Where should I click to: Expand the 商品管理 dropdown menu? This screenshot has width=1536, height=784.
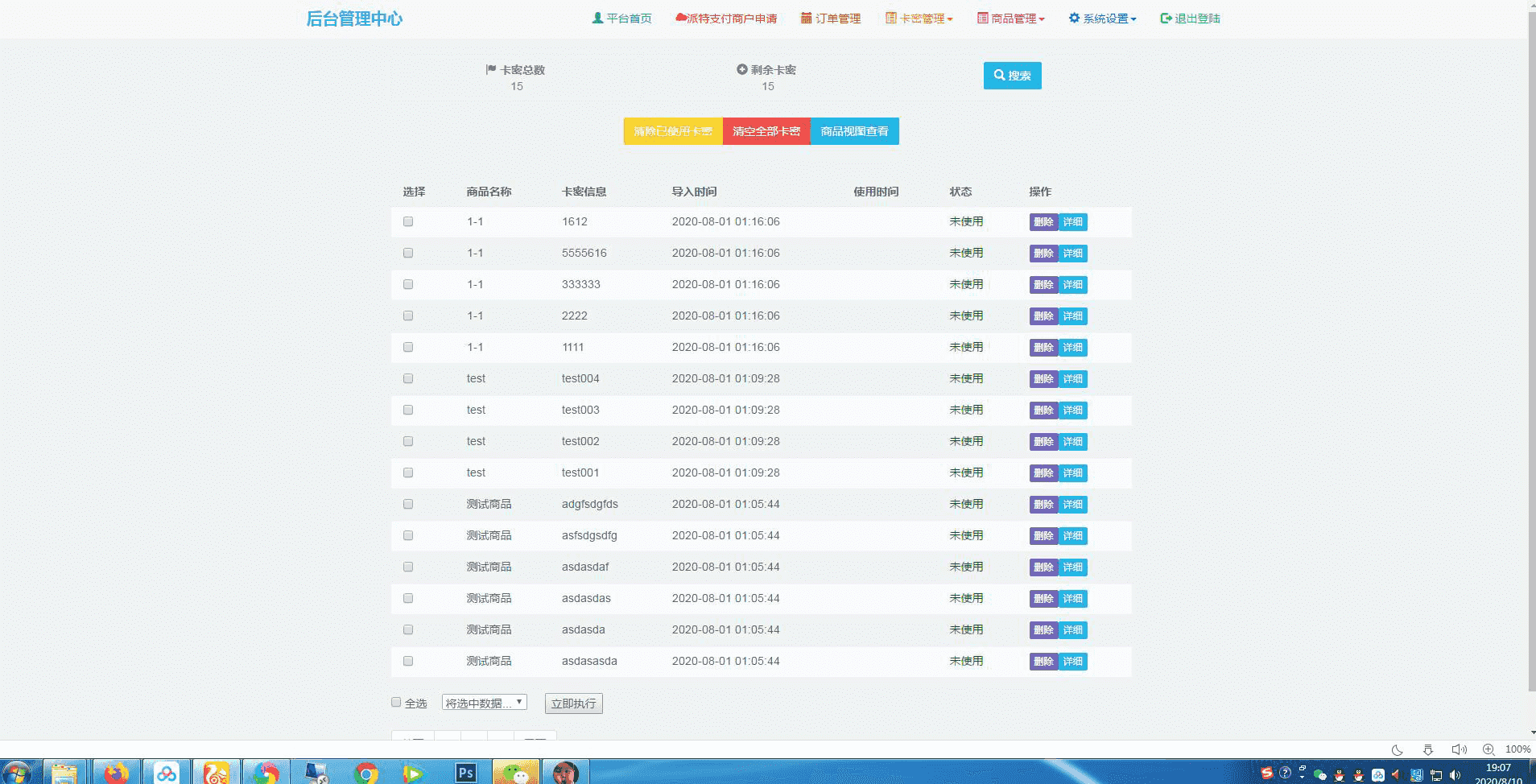pos(1010,19)
